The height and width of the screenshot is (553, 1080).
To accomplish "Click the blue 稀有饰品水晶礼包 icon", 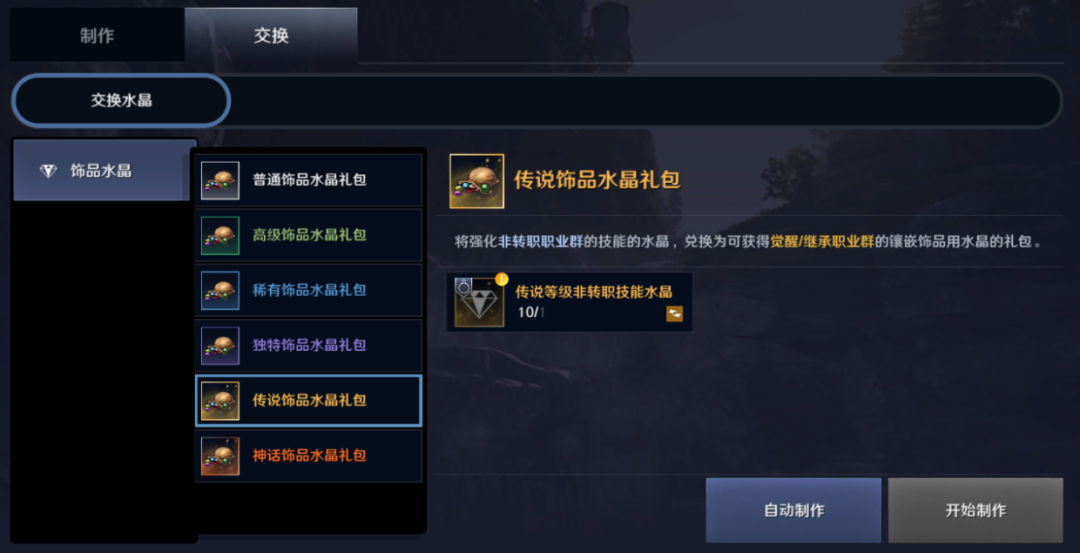I will coord(220,291).
